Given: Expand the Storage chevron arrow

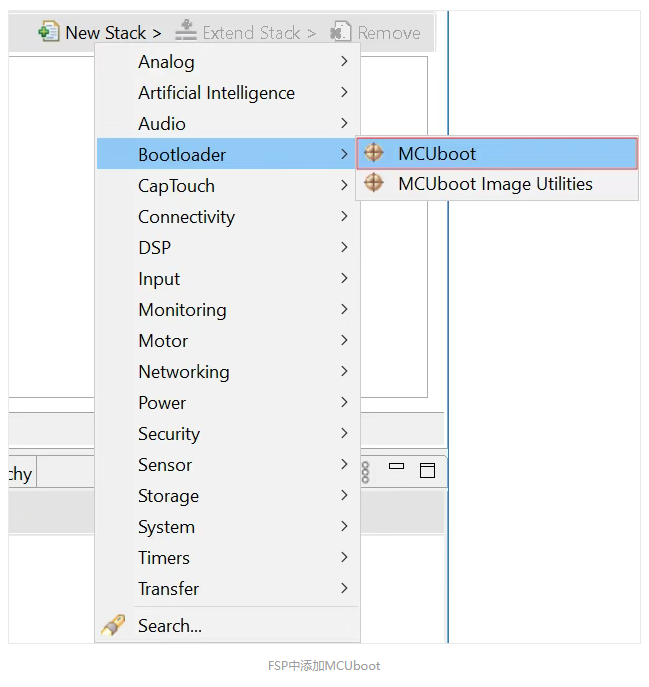Looking at the screenshot, I should pos(344,496).
